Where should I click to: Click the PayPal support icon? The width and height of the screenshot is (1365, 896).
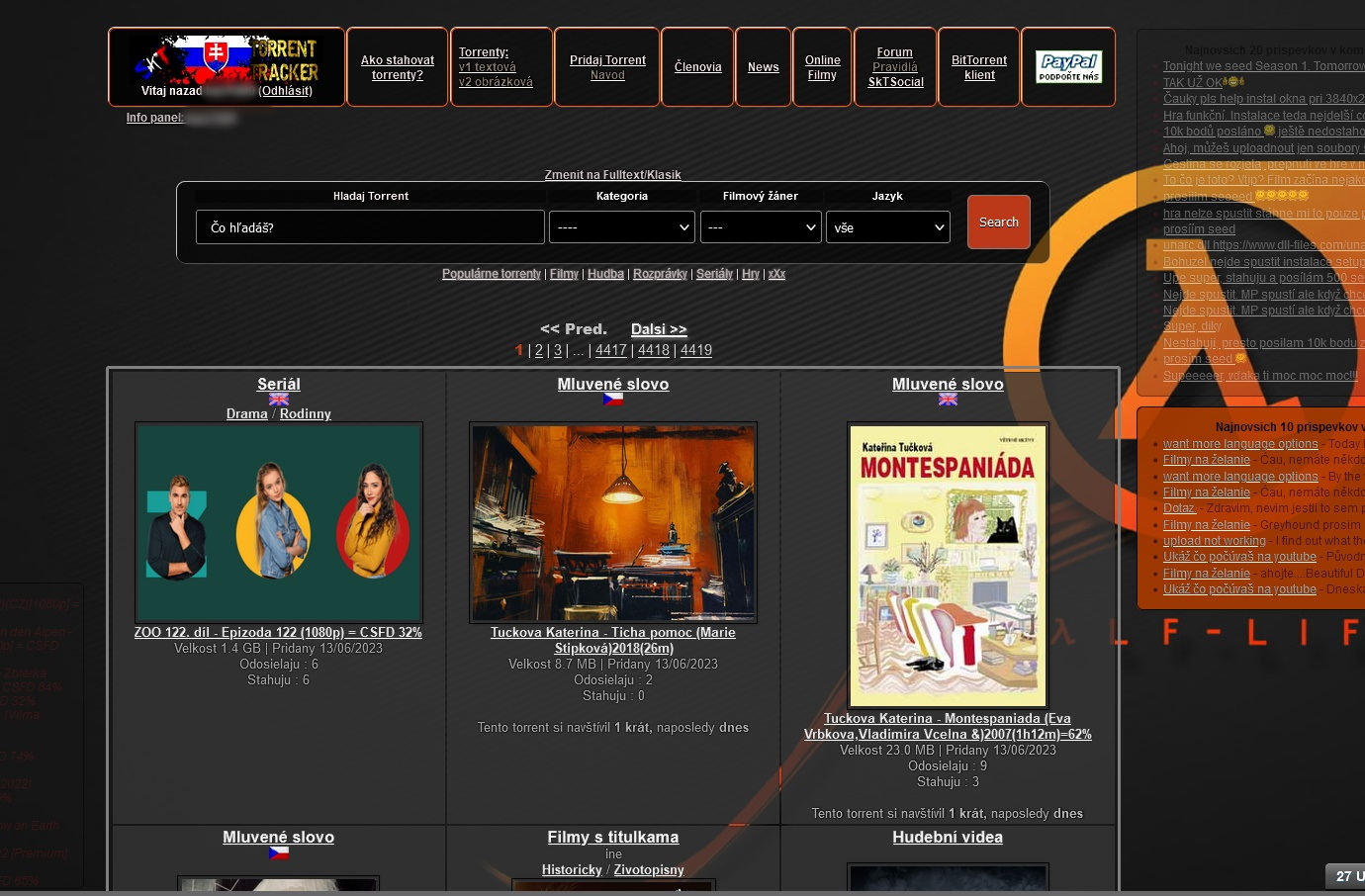[x=1068, y=66]
